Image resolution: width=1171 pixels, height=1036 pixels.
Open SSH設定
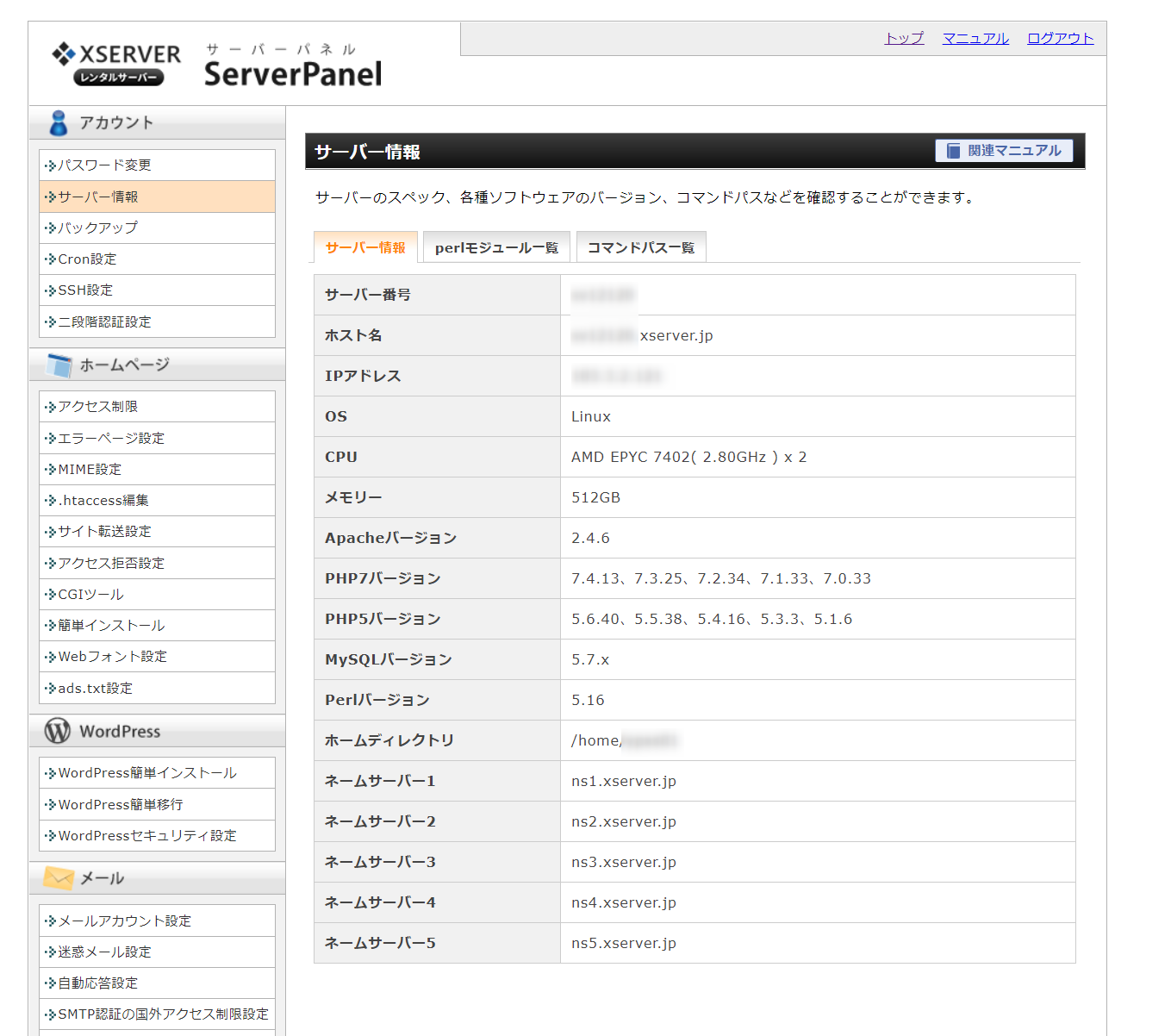[x=158, y=290]
